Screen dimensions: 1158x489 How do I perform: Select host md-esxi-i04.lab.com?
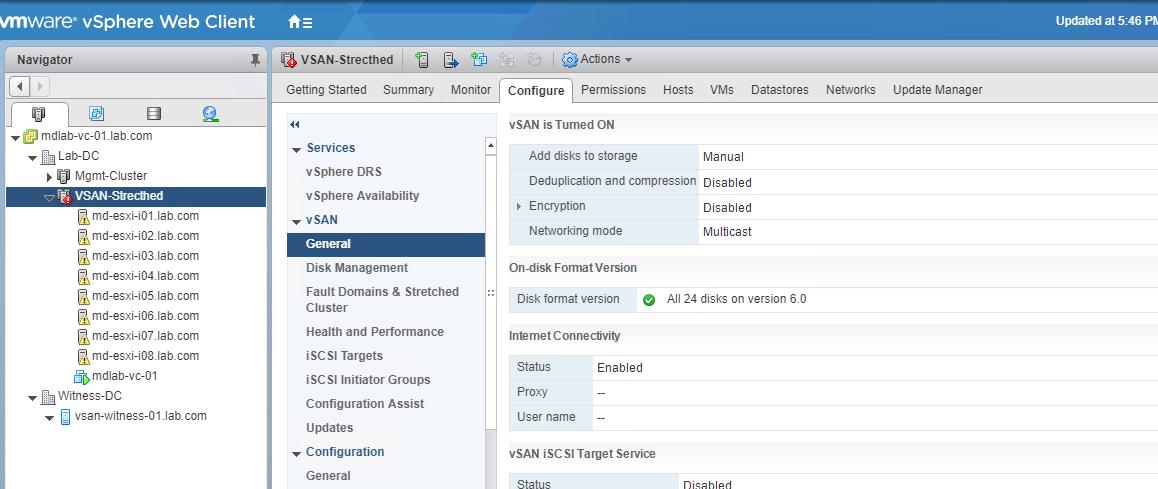[x=145, y=276]
